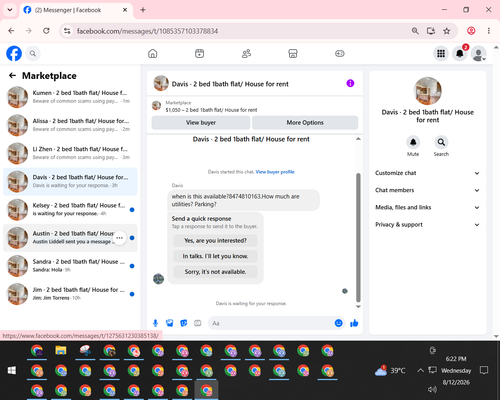Expand Customize chat section
Image resolution: width=500 pixels, height=400 pixels.
pyautogui.click(x=427, y=173)
